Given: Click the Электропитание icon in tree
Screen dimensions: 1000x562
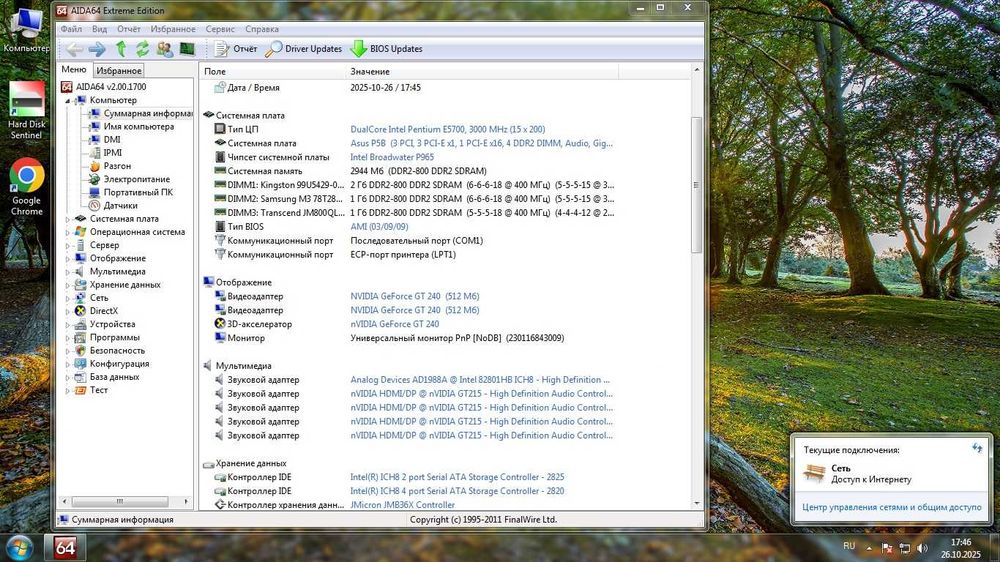Looking at the screenshot, I should coord(94,179).
